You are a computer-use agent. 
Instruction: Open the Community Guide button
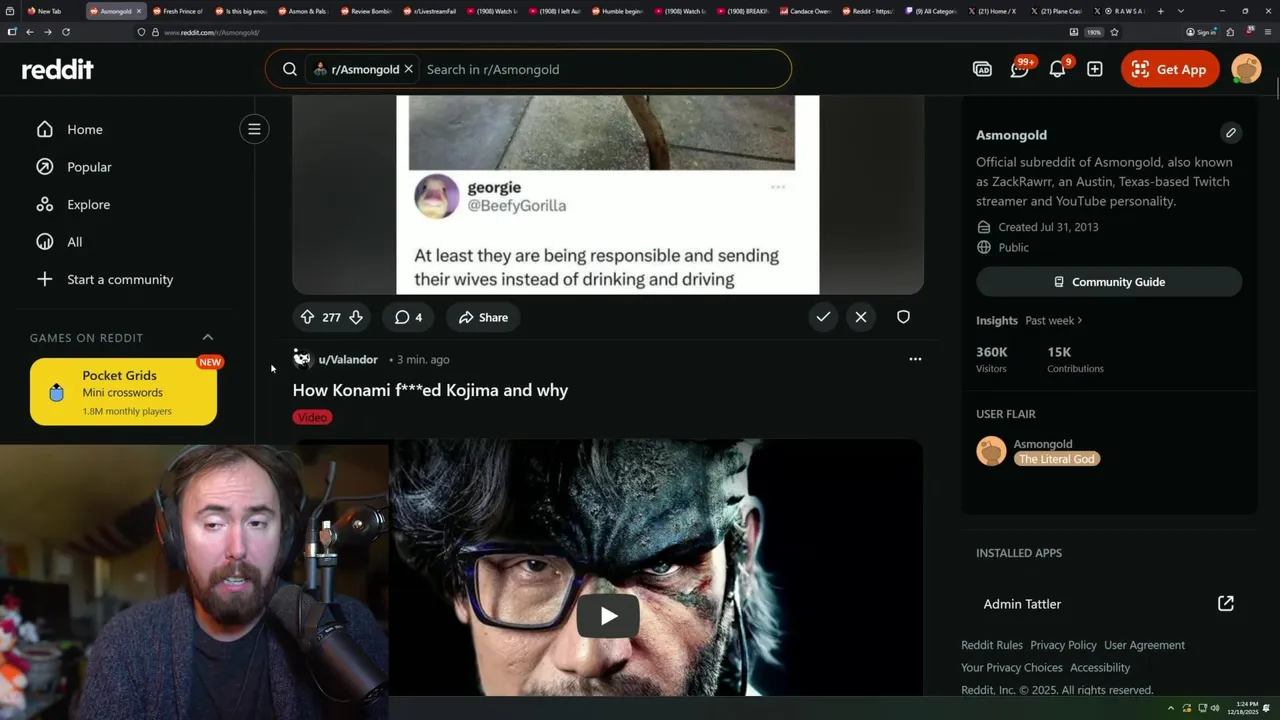(x=1109, y=282)
